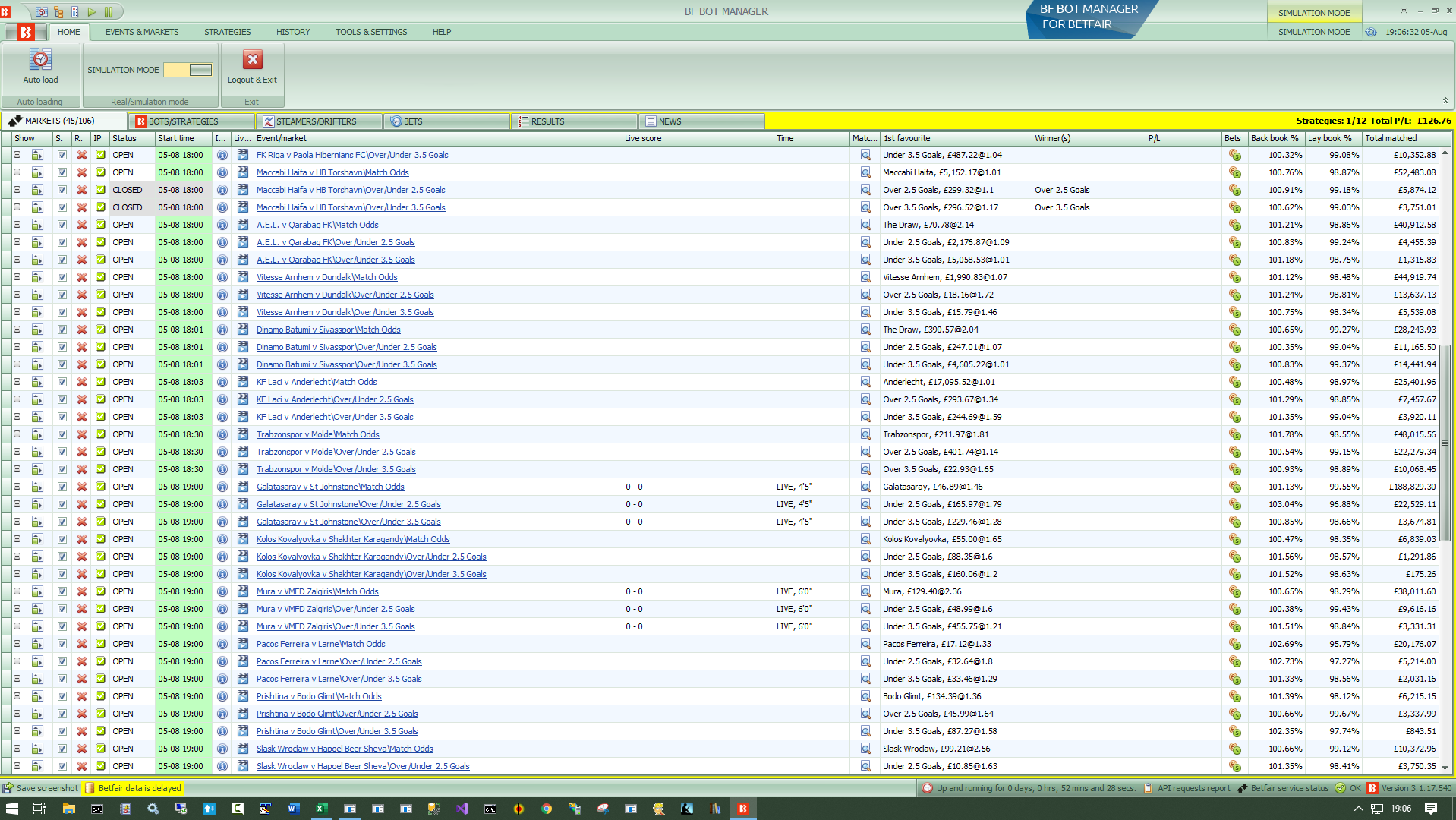Expand Galatasaray Over/Under 2.5 Goals row

pos(17,504)
